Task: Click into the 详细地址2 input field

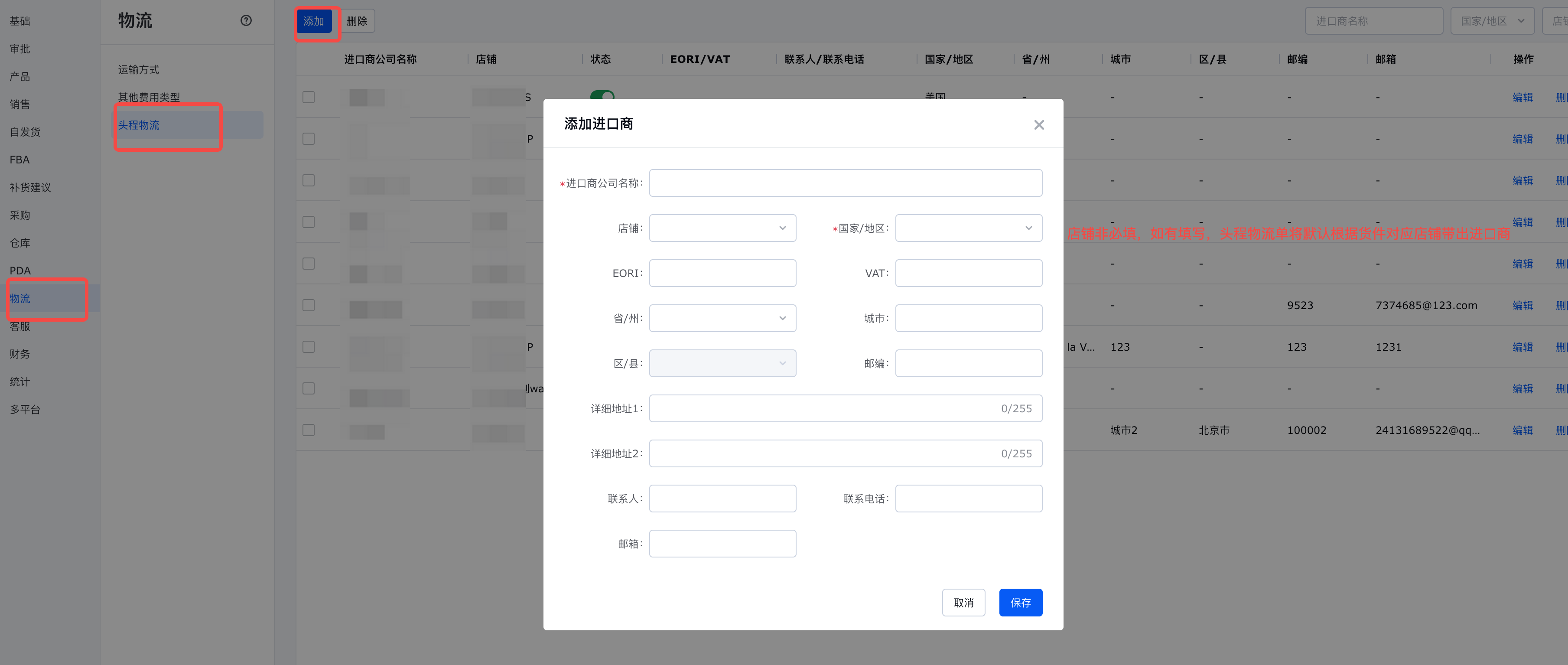Action: tap(846, 453)
